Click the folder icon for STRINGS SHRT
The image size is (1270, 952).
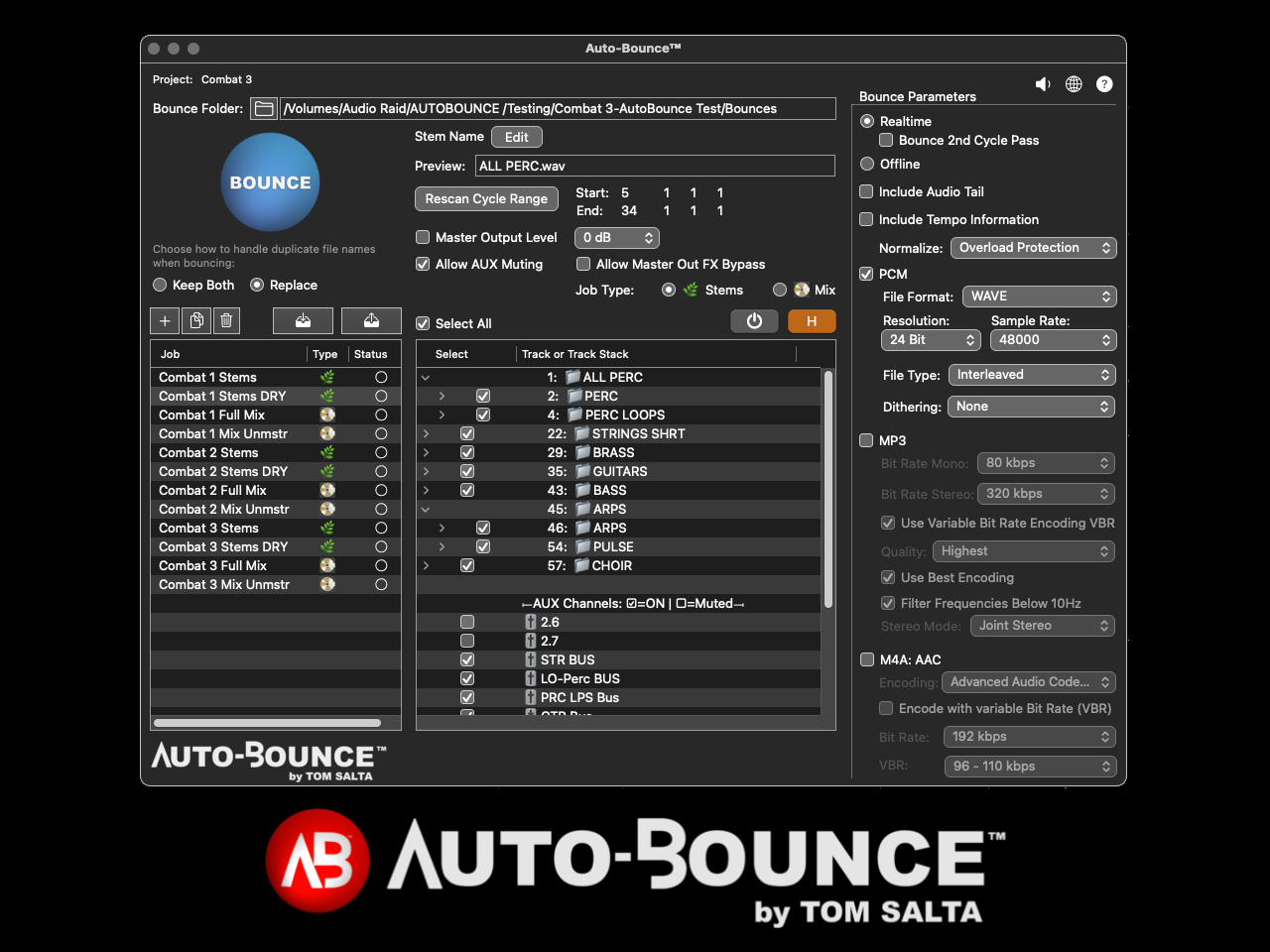(x=582, y=434)
